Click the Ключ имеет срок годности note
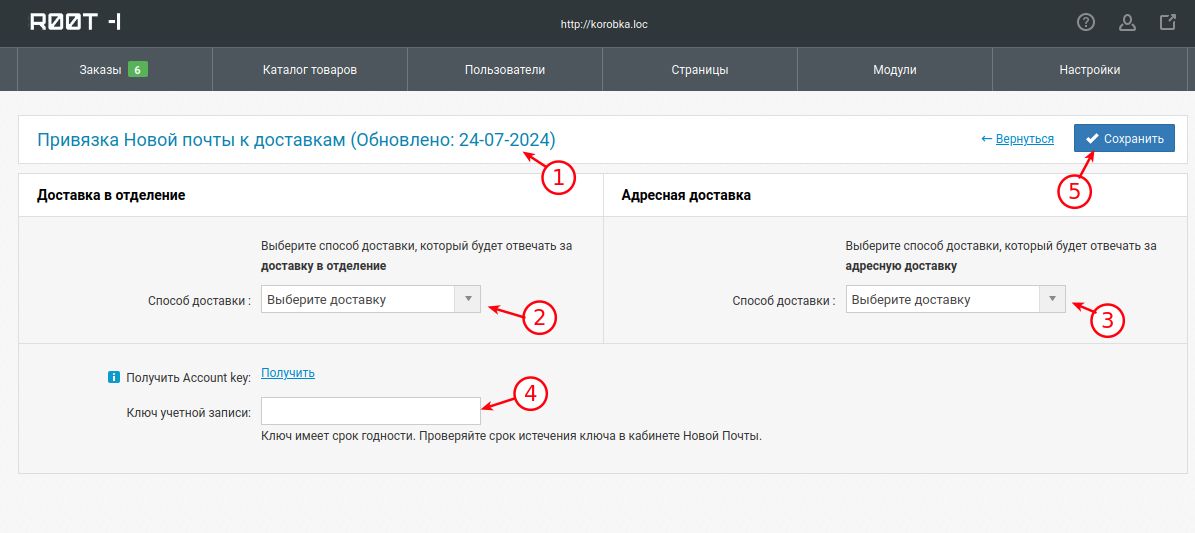Image resolution: width=1195 pixels, height=533 pixels. coord(511,437)
